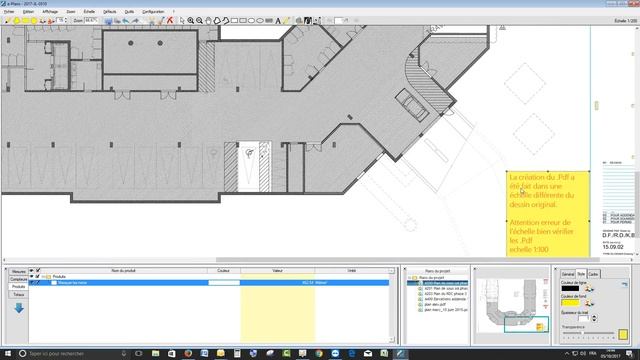Click the plan overview navigator thumbnail
The height and width of the screenshot is (360, 640).
click(x=513, y=305)
